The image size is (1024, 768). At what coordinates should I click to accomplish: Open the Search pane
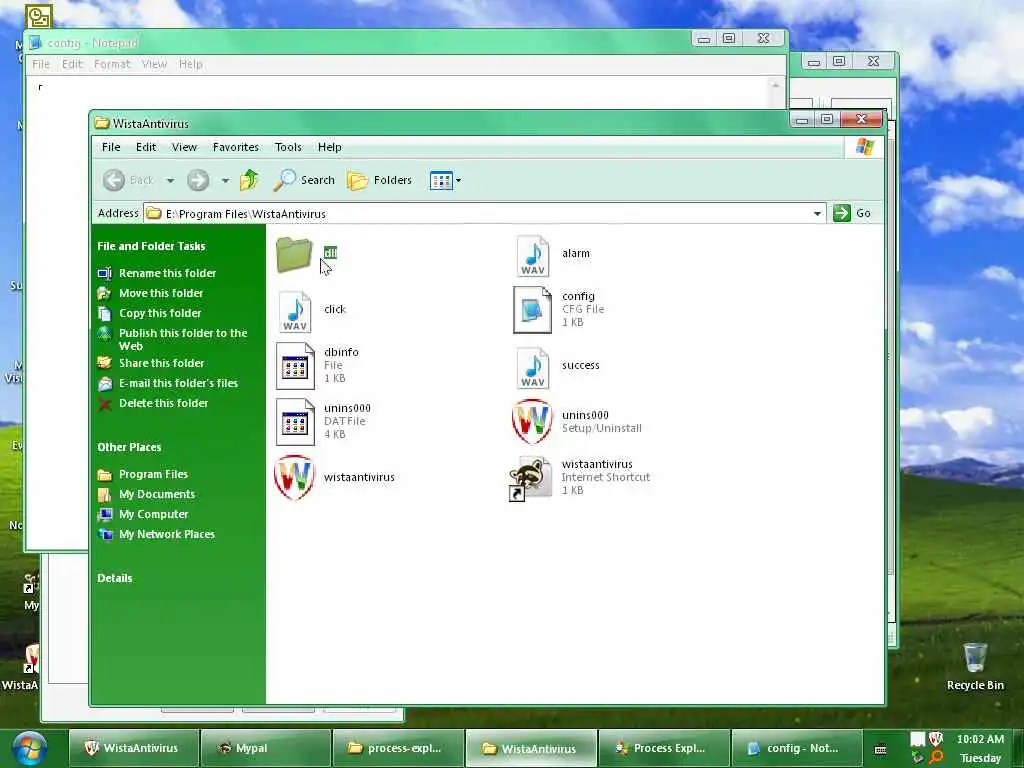304,180
